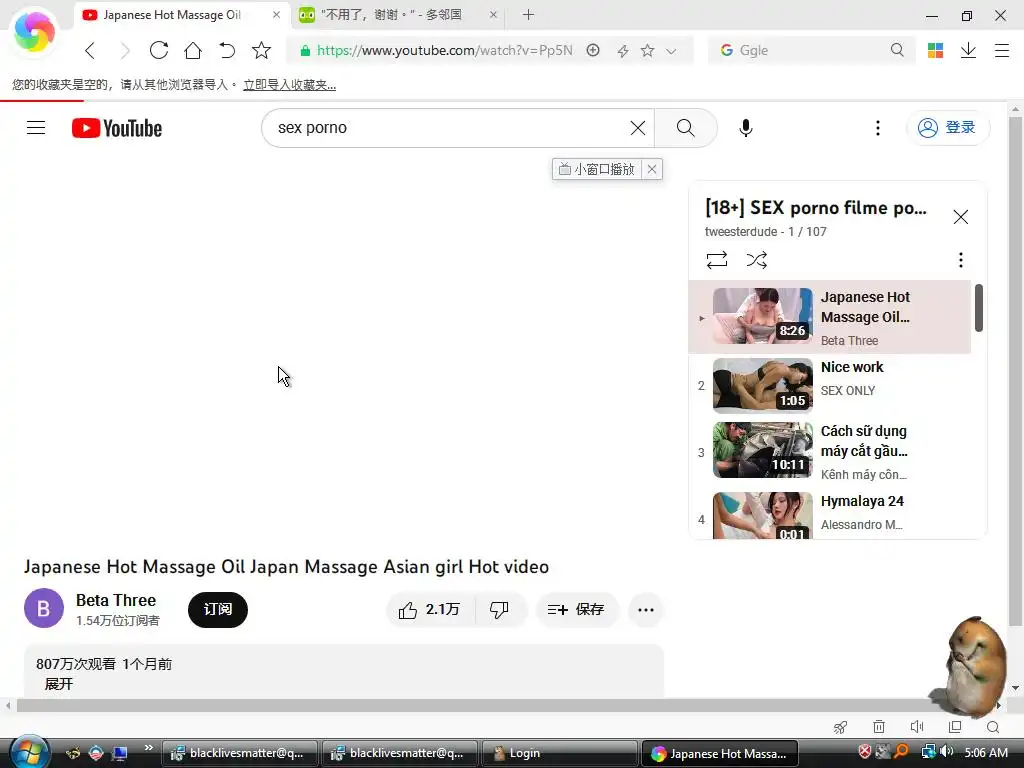Viewport: 1024px width, 768px height.
Task: Dislike the video with thumbs down
Action: (500, 610)
